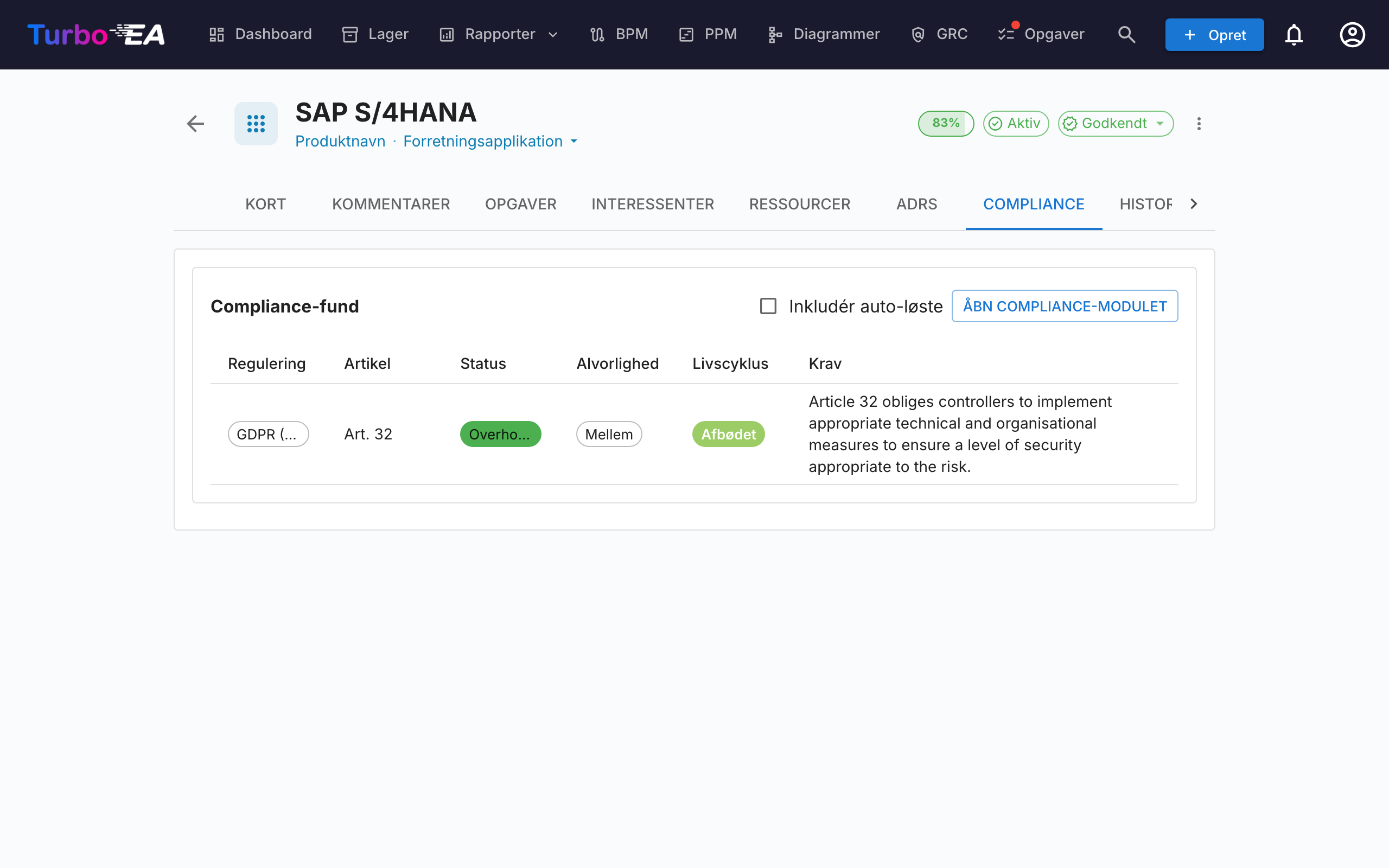Switch to the KORT tab
This screenshot has width=1389, height=868.
[265, 205]
